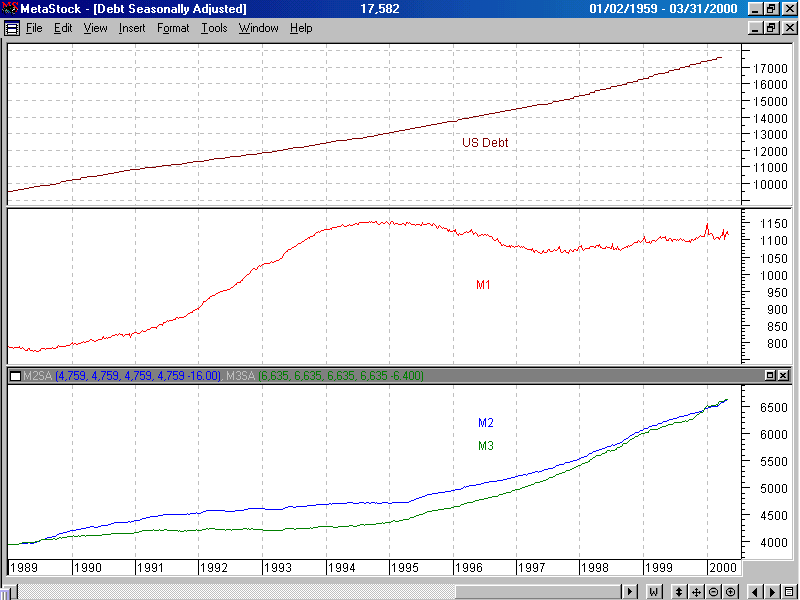
Task: Click horizontal scrollbar right arrow
Action: pos(630,592)
